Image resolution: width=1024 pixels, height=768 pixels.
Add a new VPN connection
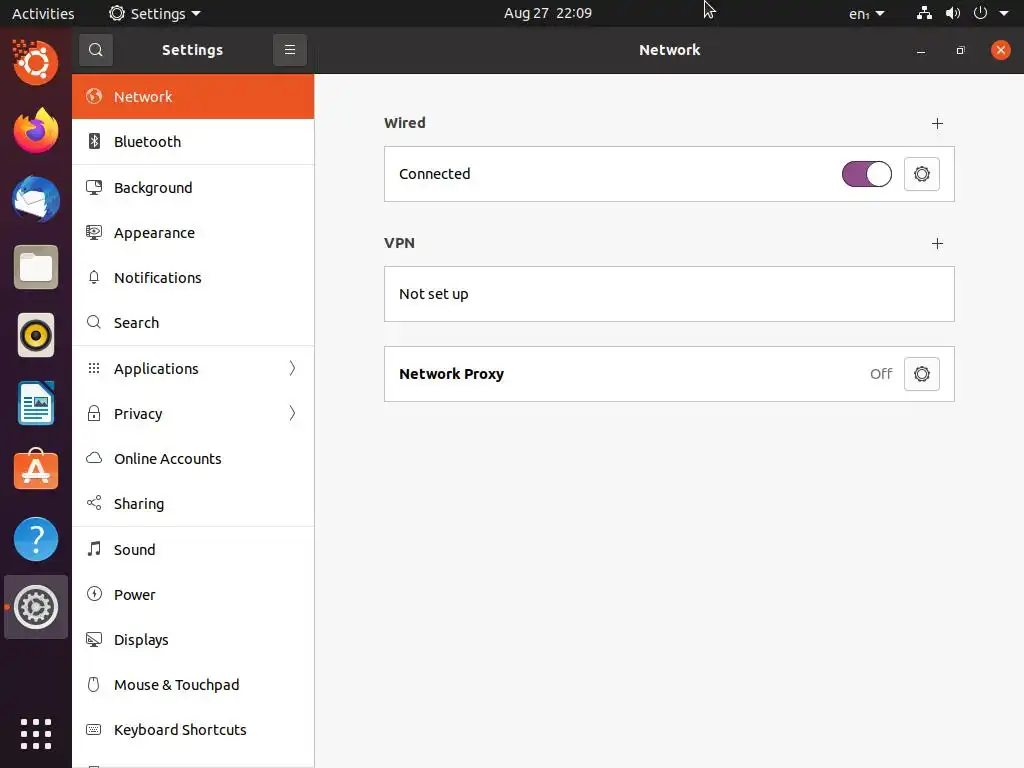pos(937,244)
